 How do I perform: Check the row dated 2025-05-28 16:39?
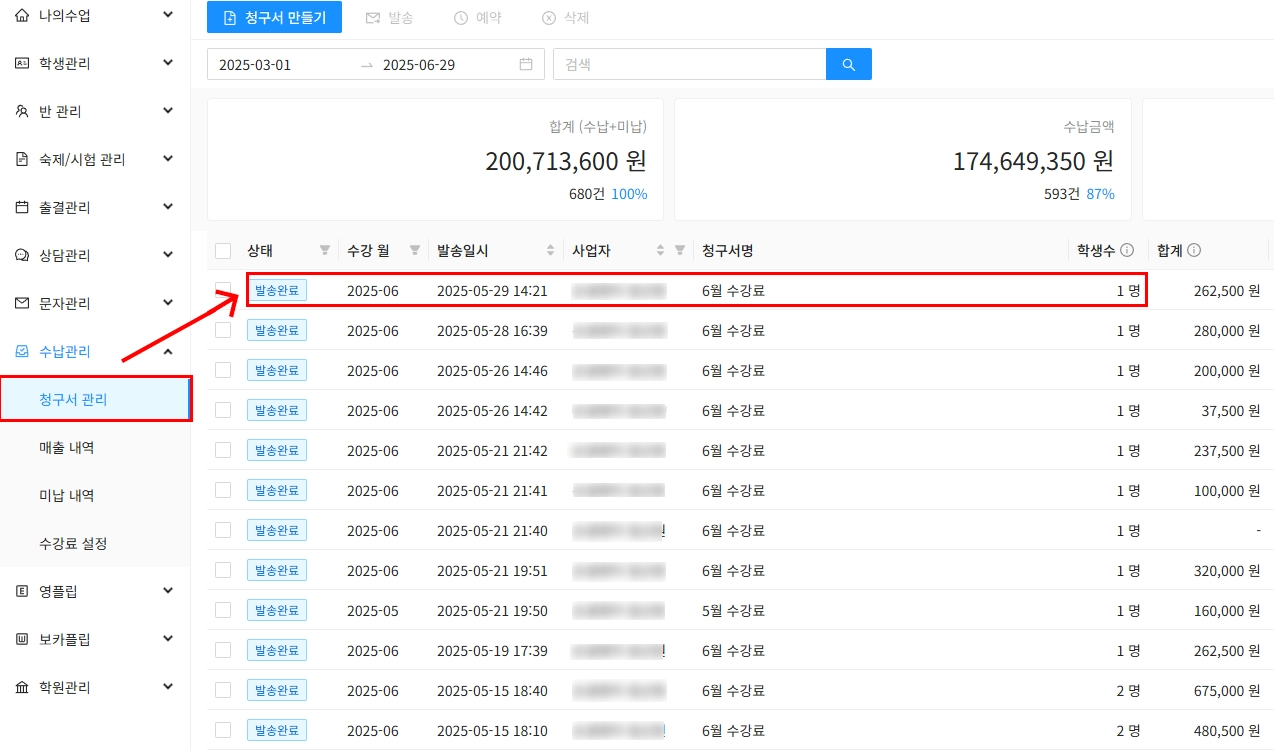[223, 330]
